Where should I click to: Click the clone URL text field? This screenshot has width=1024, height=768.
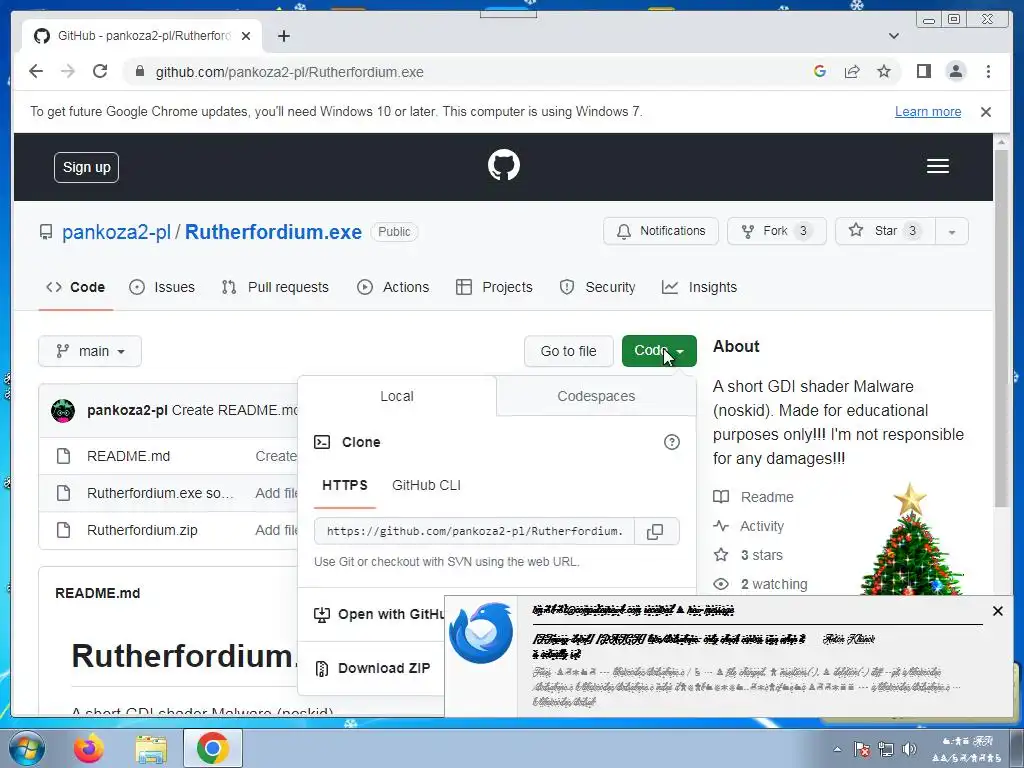pyautogui.click(x=474, y=531)
